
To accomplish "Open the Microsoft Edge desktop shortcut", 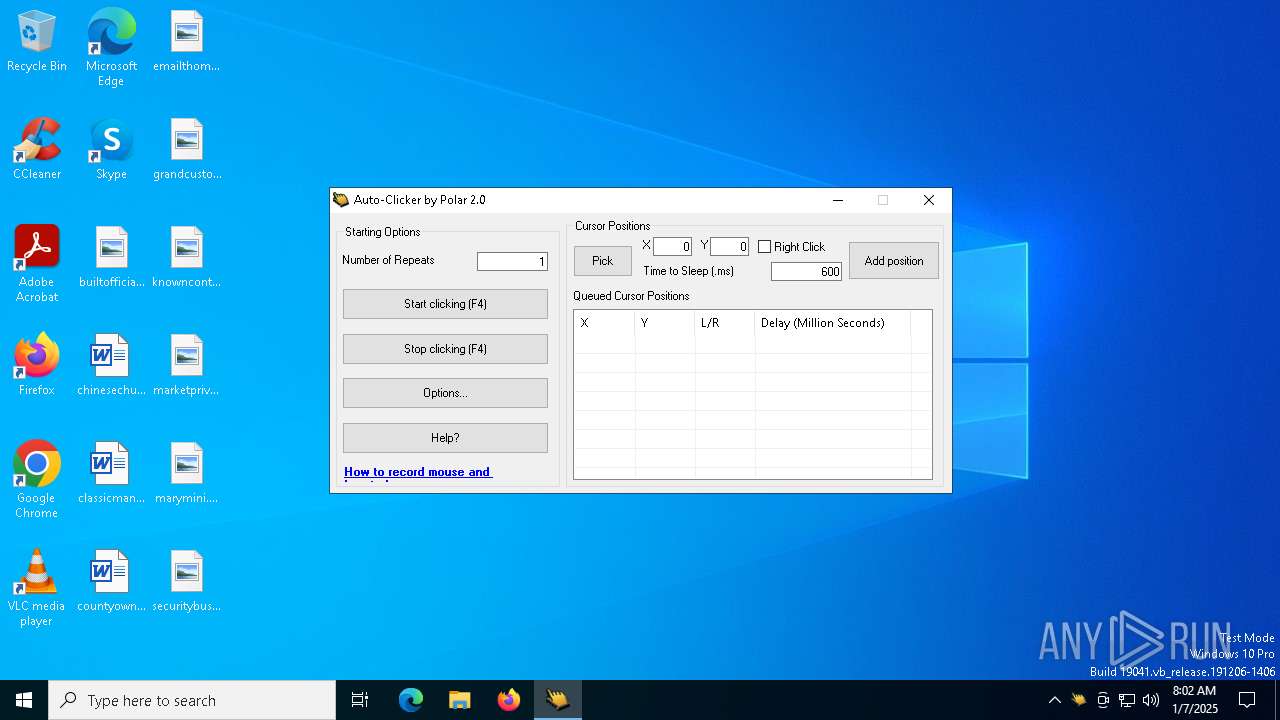I will coord(111,47).
